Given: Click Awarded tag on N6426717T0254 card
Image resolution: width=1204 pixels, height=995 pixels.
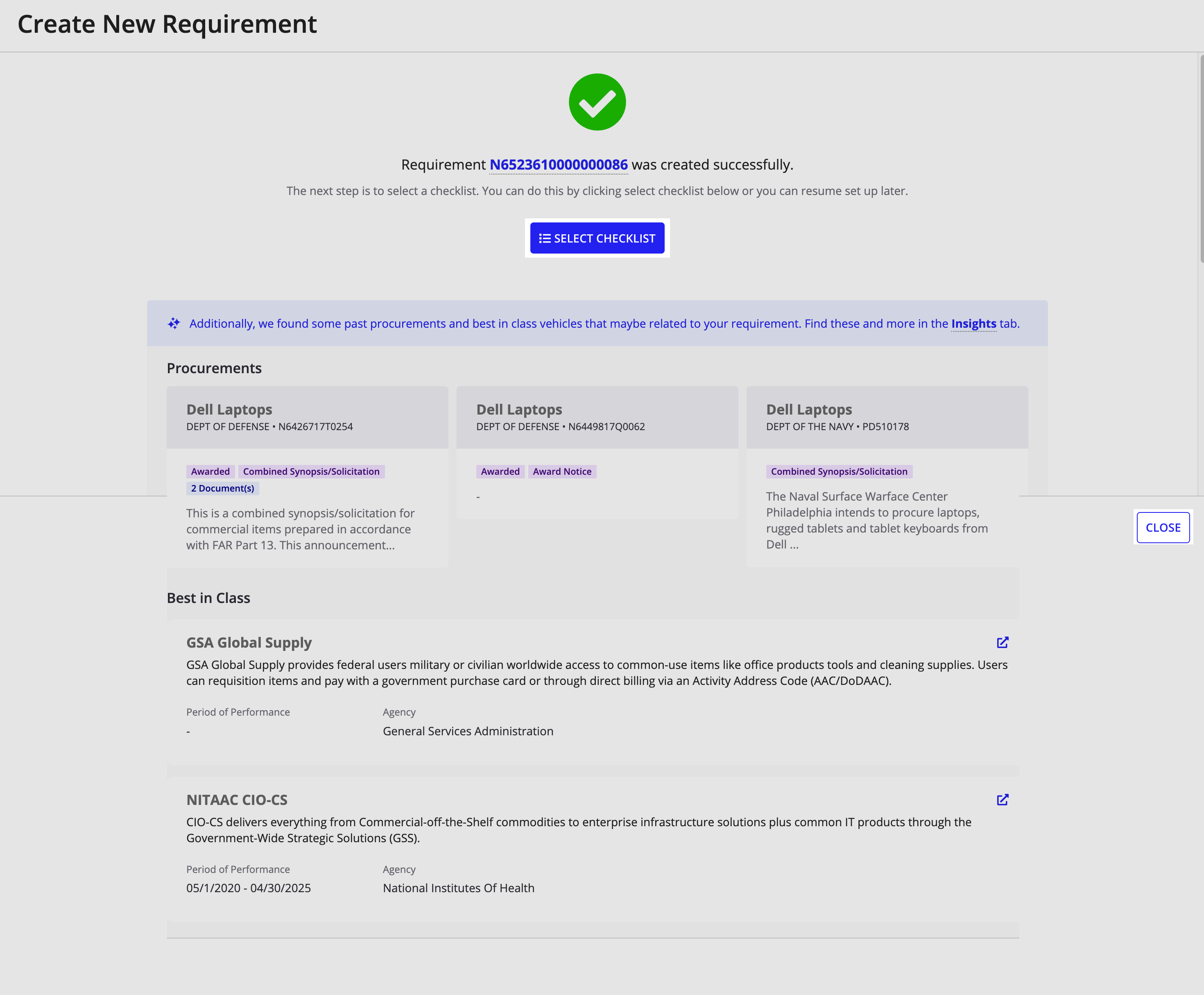Looking at the screenshot, I should coord(210,472).
